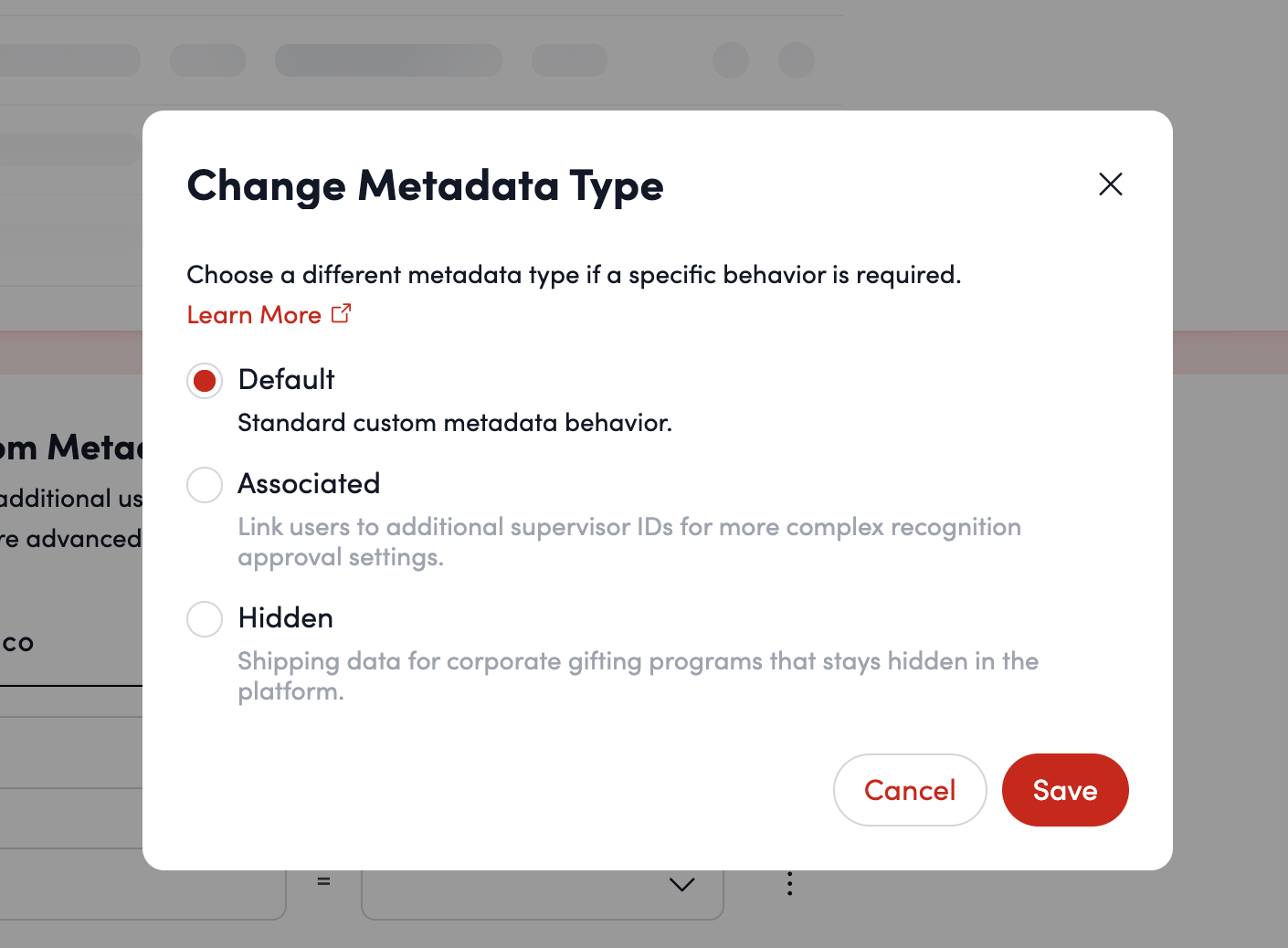
Task: Click the "Choose a different metadata type" instruction text
Action: [574, 275]
